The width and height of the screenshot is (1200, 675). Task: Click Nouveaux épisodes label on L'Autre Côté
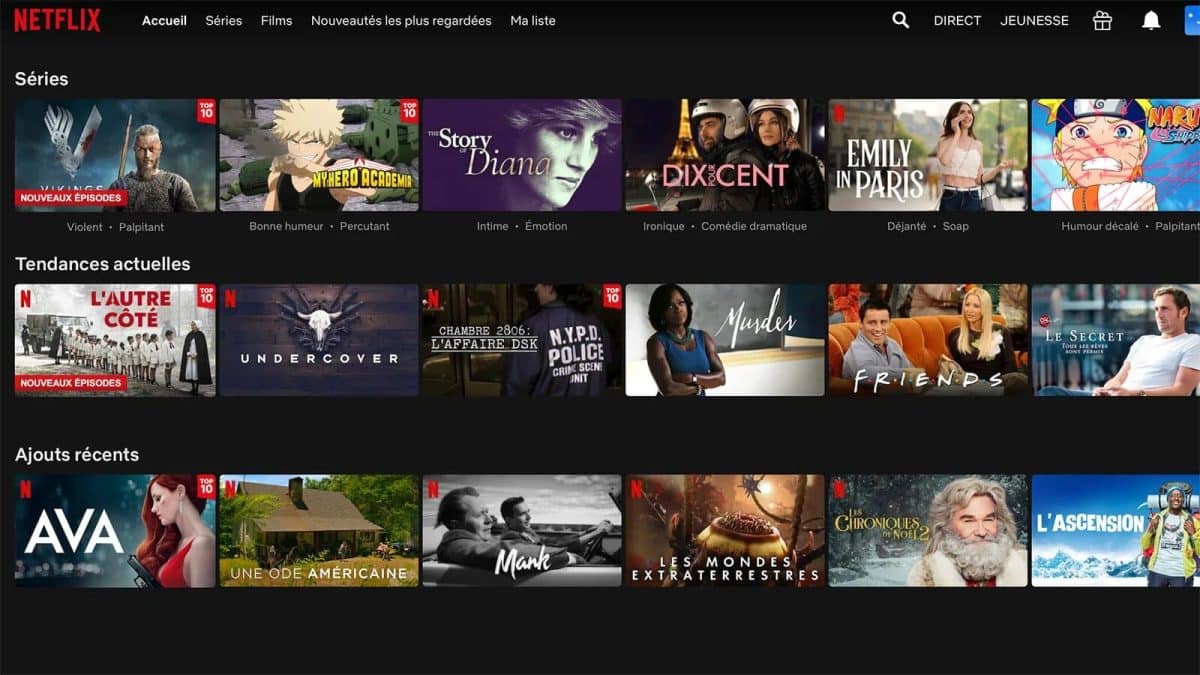[71, 382]
